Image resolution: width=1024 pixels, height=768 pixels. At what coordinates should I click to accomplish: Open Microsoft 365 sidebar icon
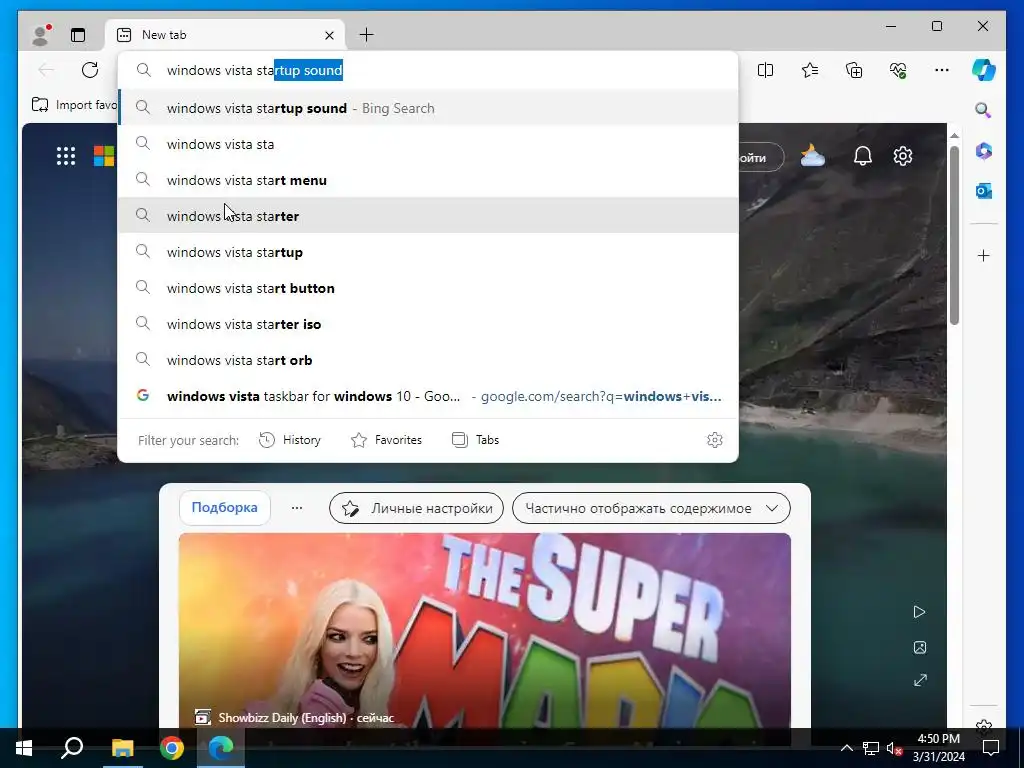pos(984,151)
